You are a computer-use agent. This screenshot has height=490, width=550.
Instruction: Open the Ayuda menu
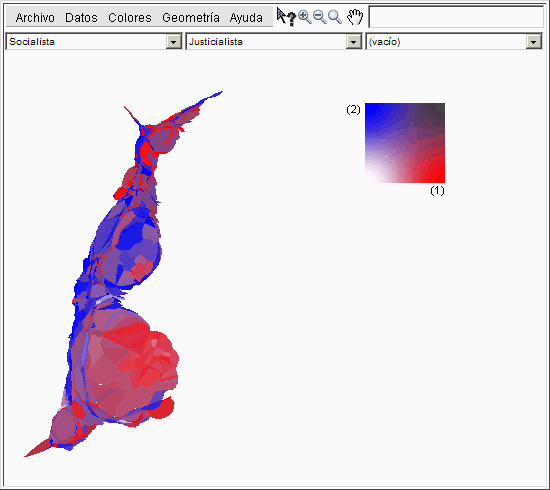(246, 18)
